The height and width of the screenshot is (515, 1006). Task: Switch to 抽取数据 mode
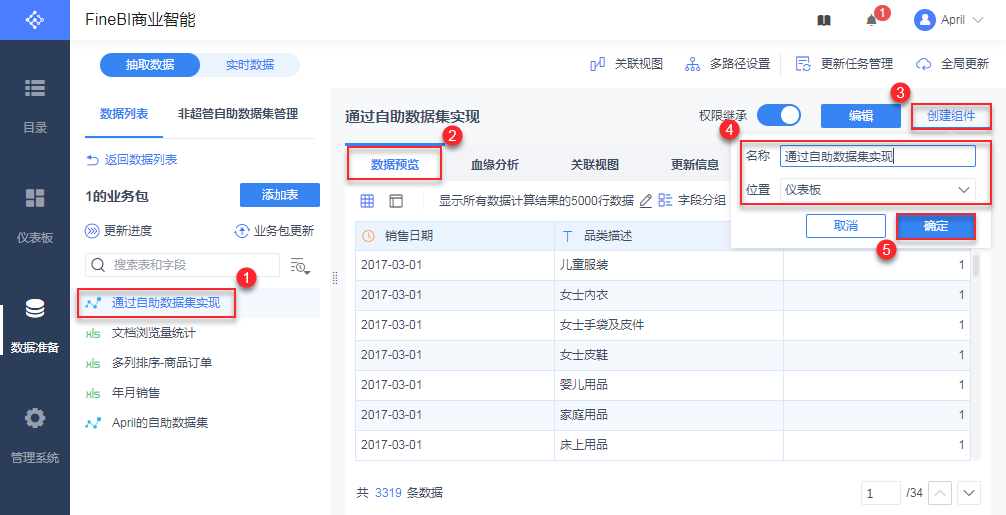[150, 65]
